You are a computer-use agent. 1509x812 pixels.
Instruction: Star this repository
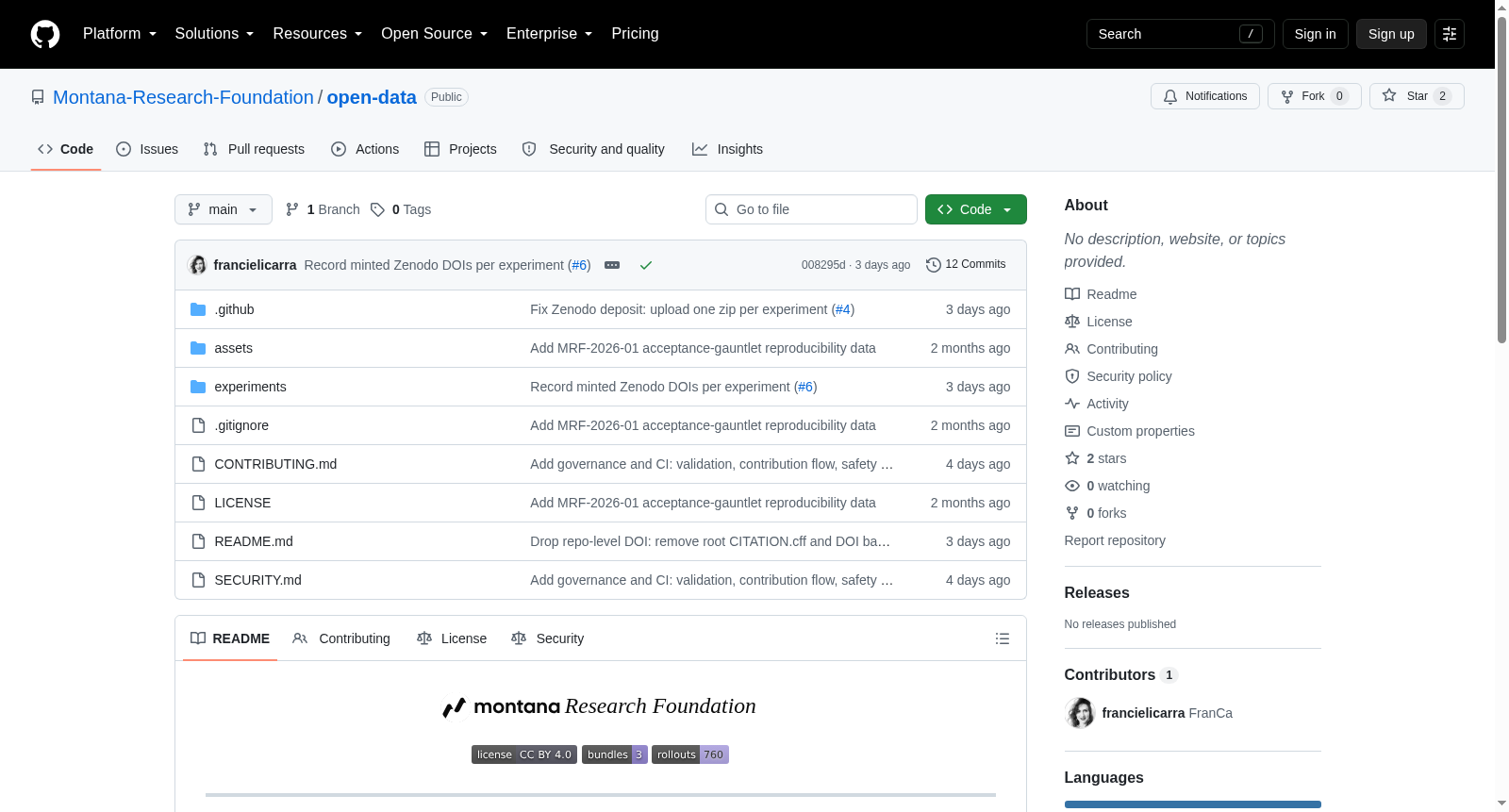(1417, 96)
